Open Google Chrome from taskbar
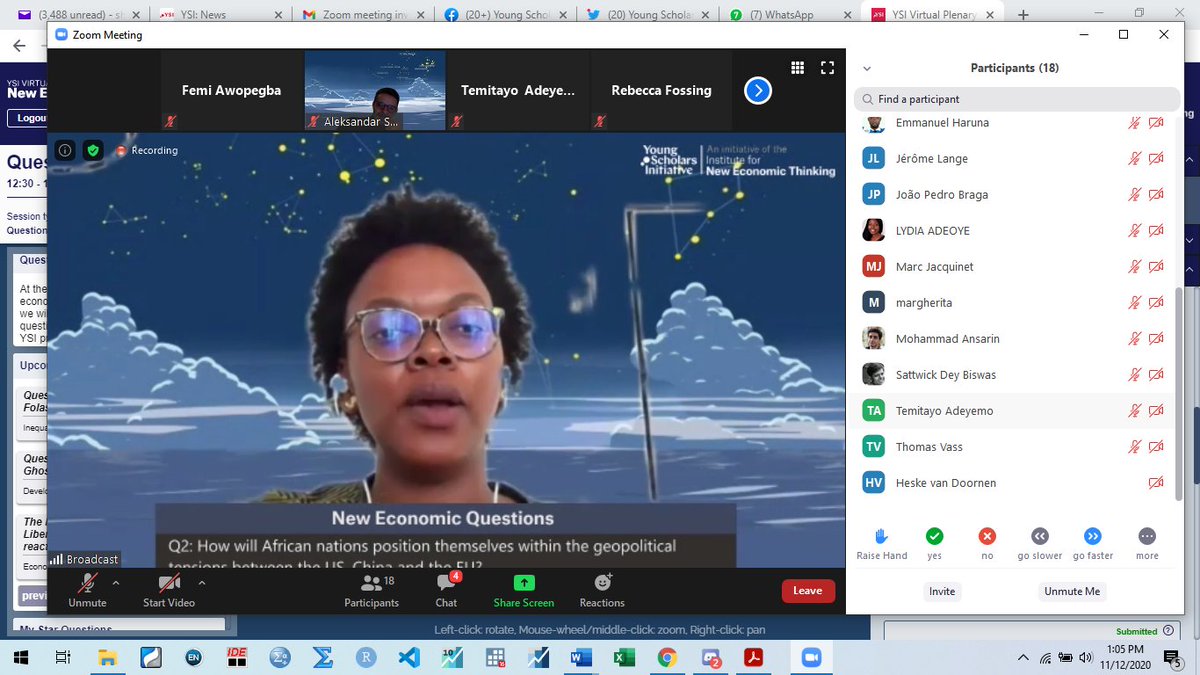 [667, 657]
